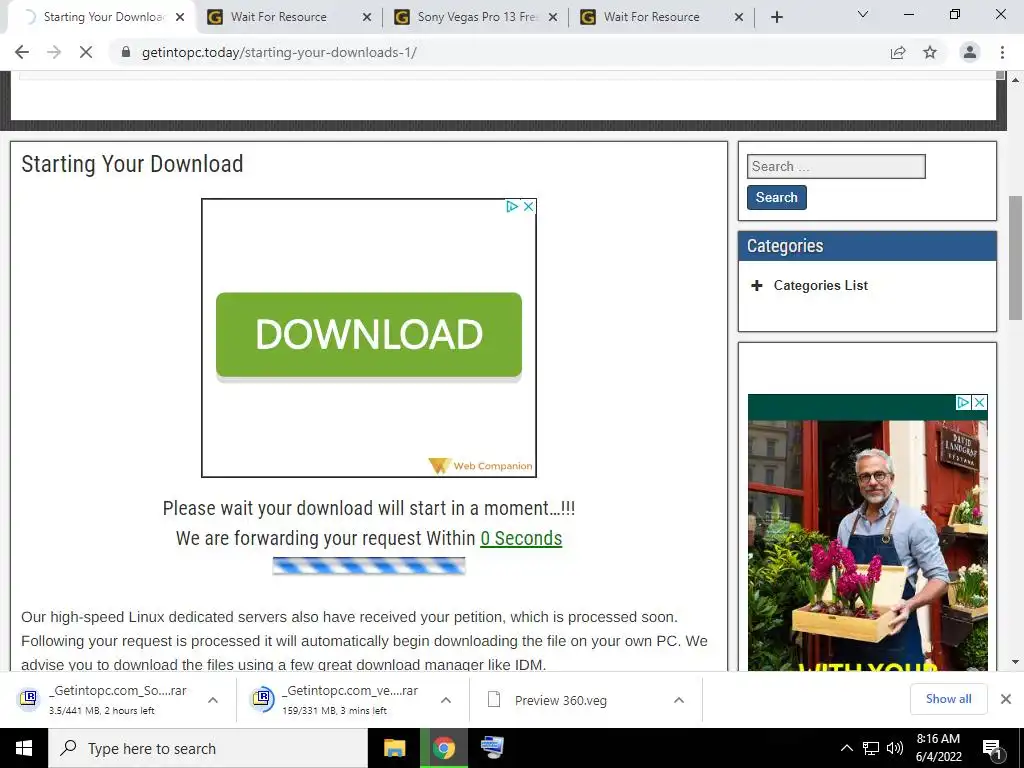Click the Starting Your Download heading

click(132, 164)
